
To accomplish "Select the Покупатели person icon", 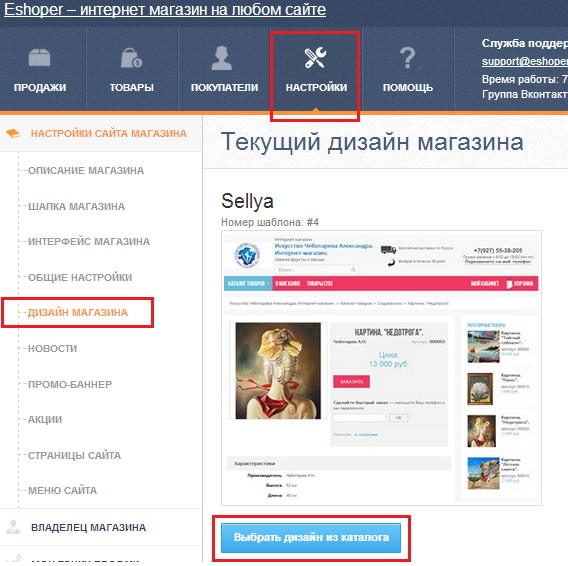I will (x=221, y=58).
